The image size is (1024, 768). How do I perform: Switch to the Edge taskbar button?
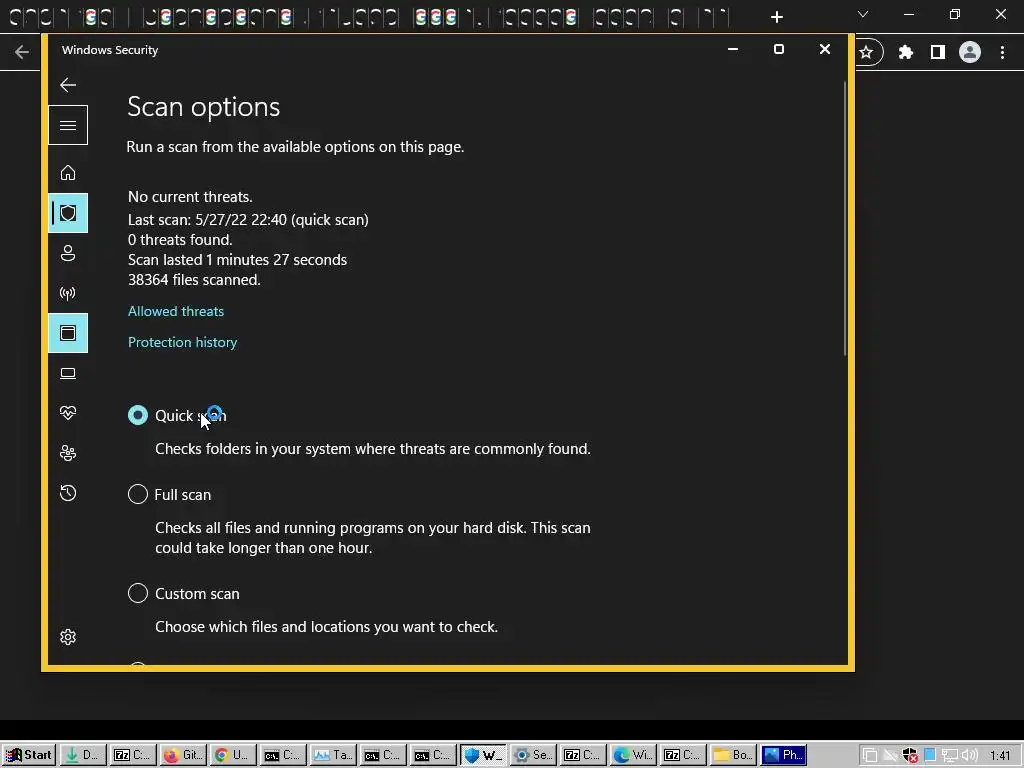(633, 755)
